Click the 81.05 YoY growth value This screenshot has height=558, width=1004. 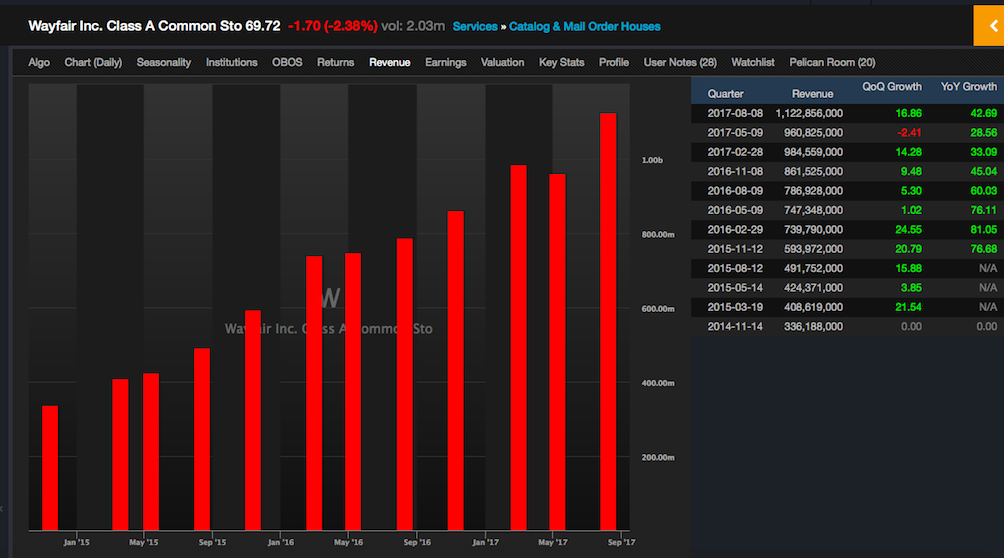click(984, 229)
